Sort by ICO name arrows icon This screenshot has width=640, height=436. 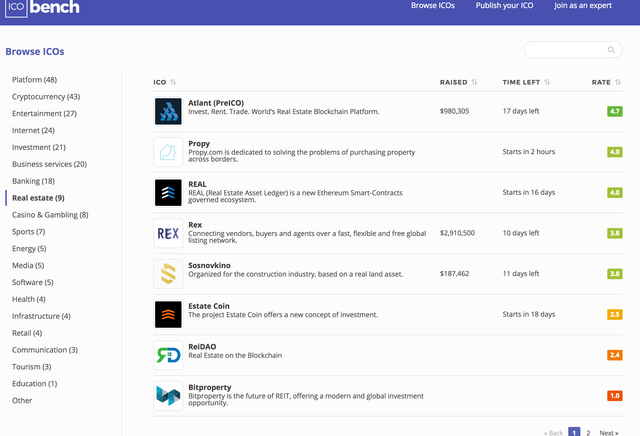(x=173, y=82)
